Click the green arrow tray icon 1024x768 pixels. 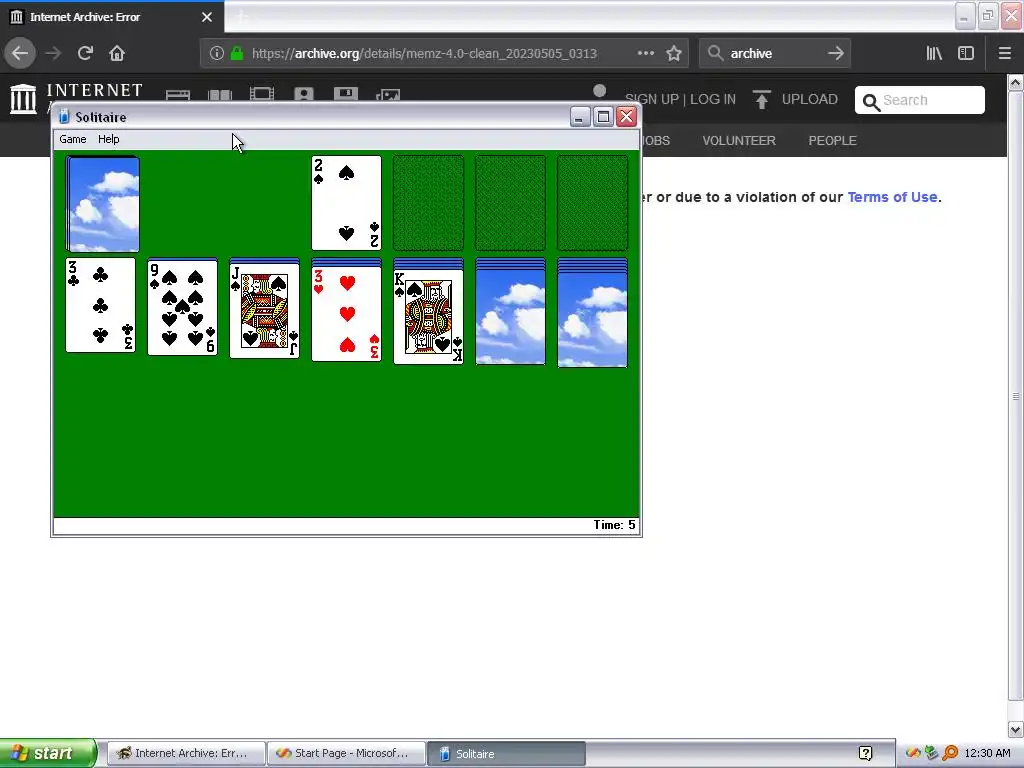pyautogui.click(x=931, y=754)
